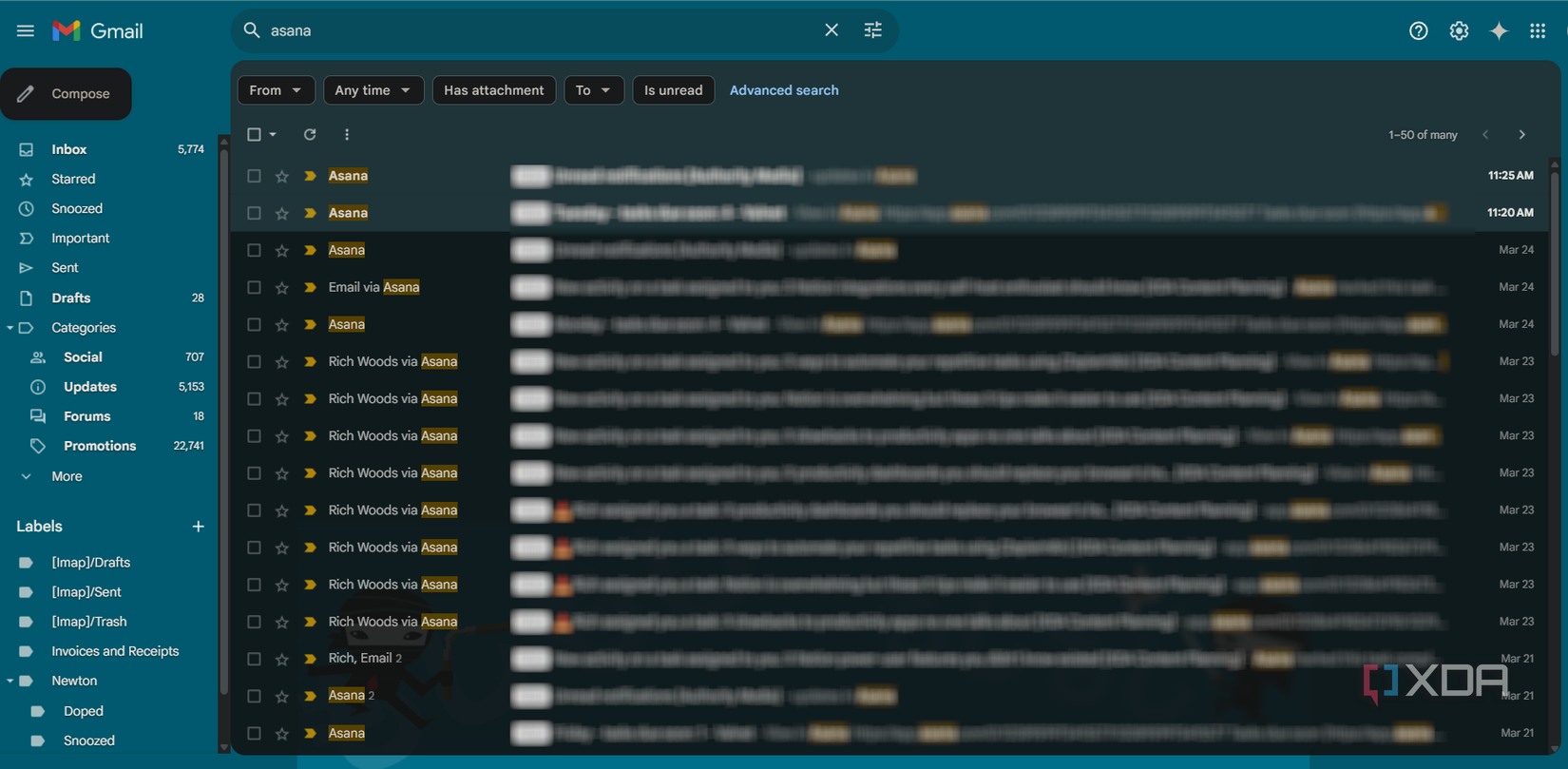Star the 11:25 AM Asana email
The image size is (1568, 769).
282,176
